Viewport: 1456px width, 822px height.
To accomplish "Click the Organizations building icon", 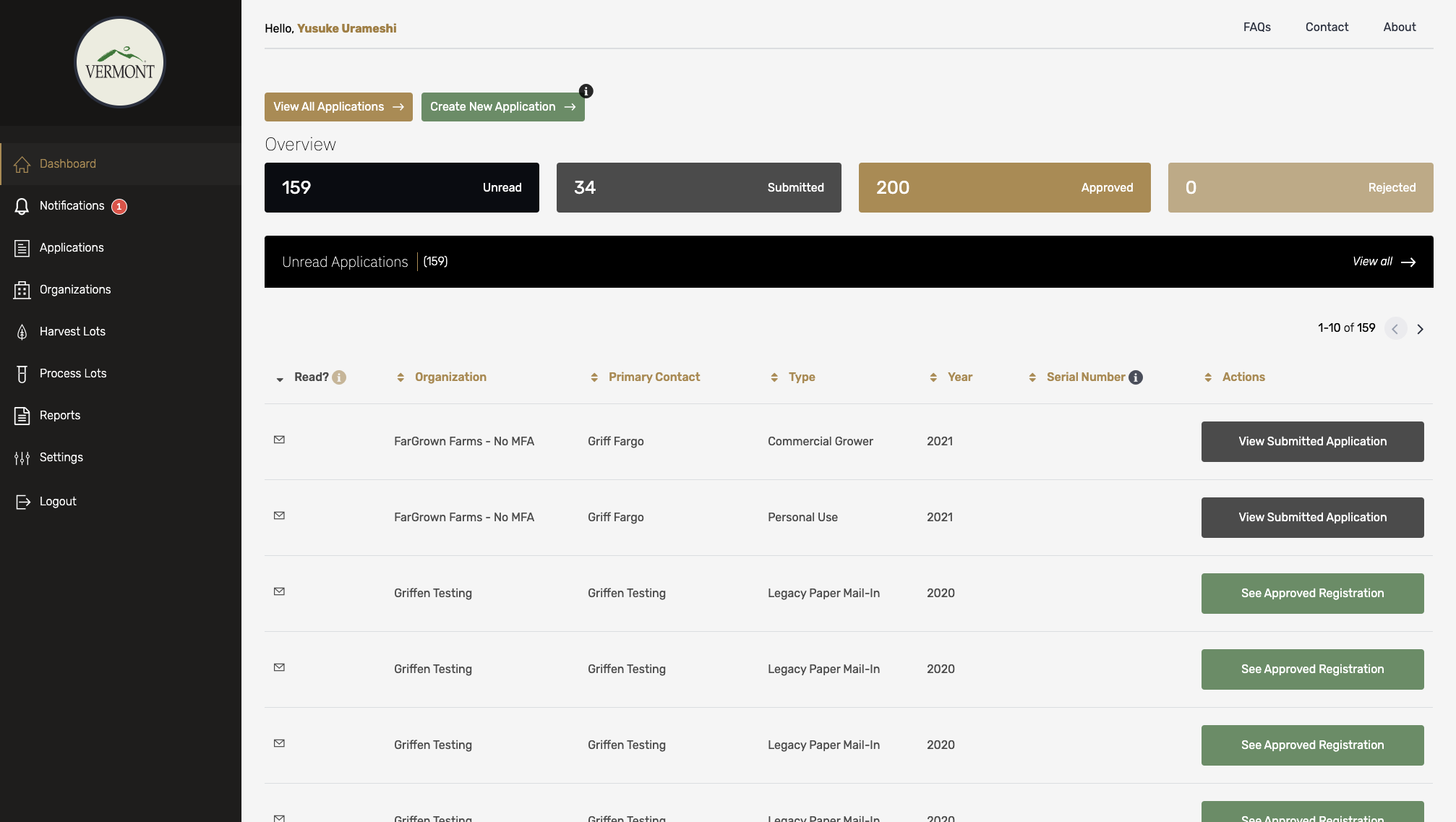I will tap(22, 290).
